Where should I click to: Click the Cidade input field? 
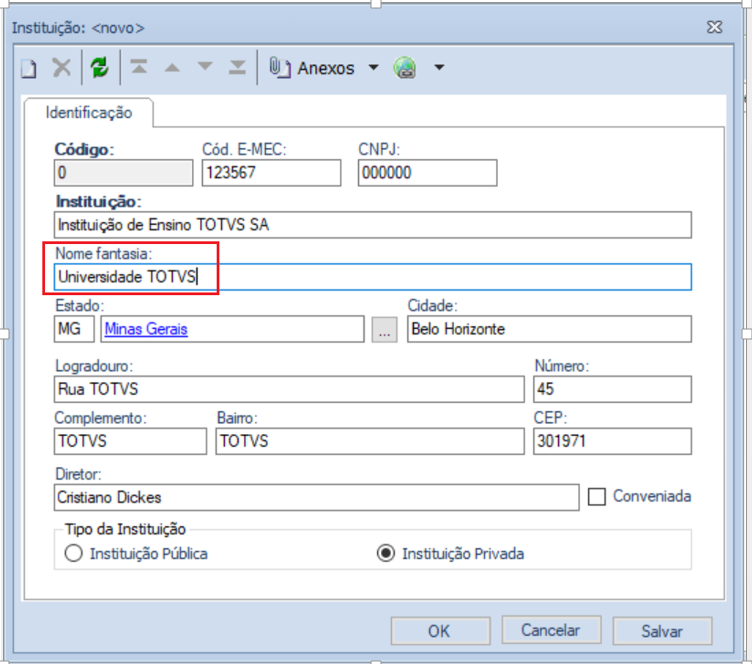(549, 329)
